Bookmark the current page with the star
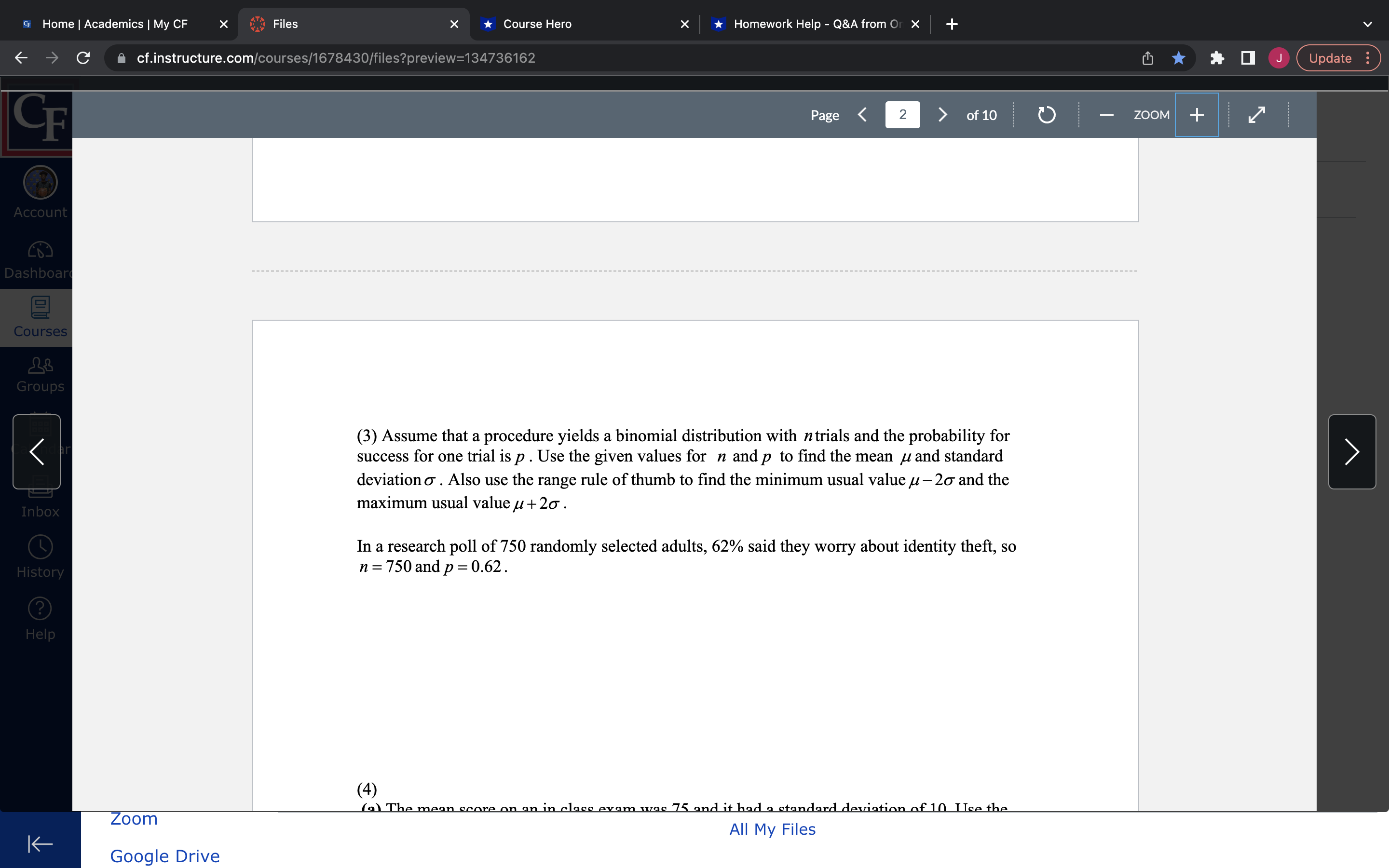Image resolution: width=1389 pixels, height=868 pixels. [x=1178, y=57]
